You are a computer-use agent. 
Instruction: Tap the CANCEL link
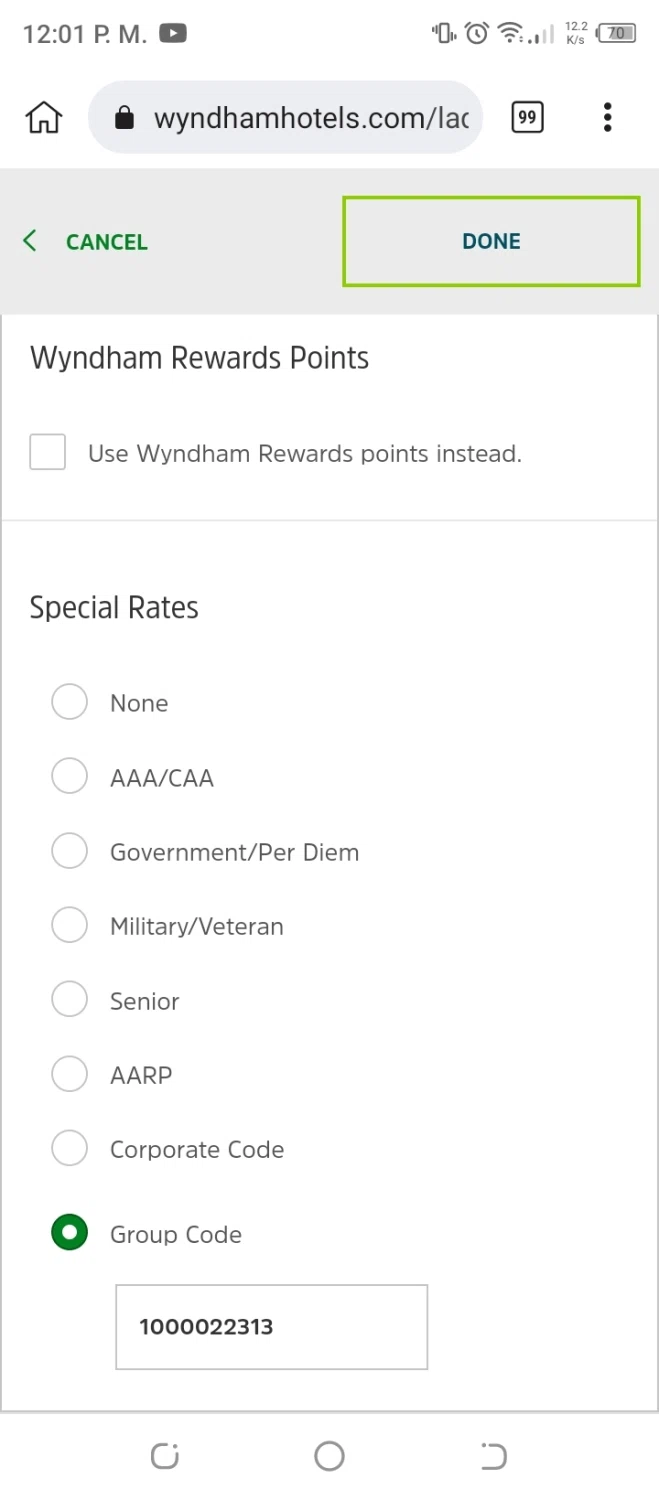[x=106, y=242]
